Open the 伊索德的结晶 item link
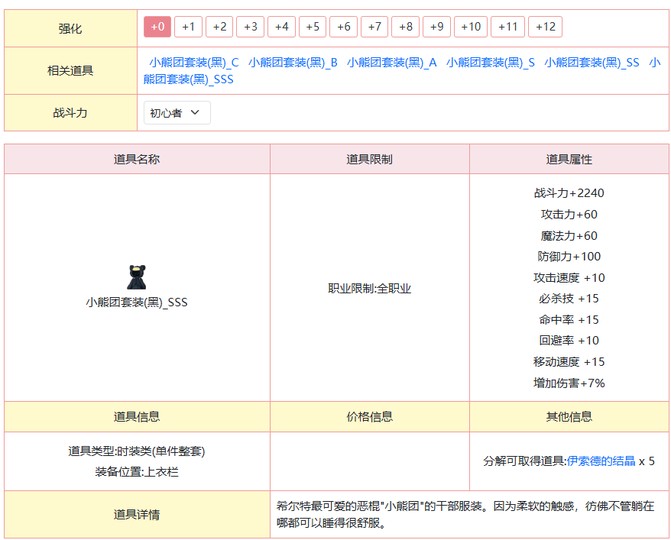Image resolution: width=671 pixels, height=540 pixels. [x=601, y=461]
